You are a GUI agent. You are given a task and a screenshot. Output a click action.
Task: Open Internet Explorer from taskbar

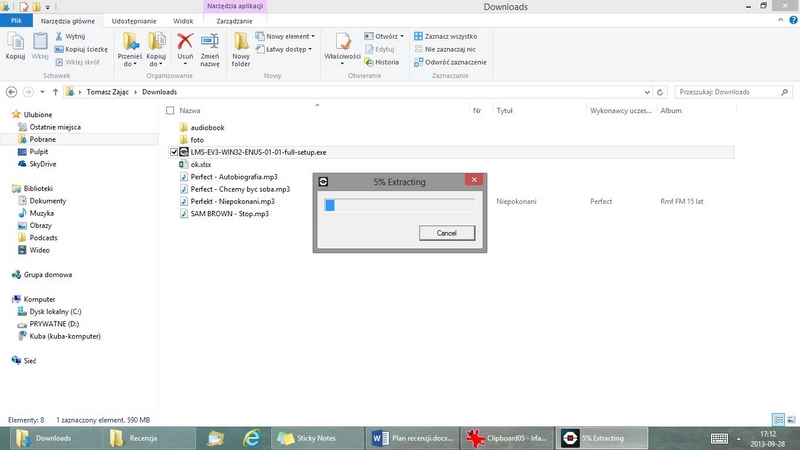click(x=251, y=438)
